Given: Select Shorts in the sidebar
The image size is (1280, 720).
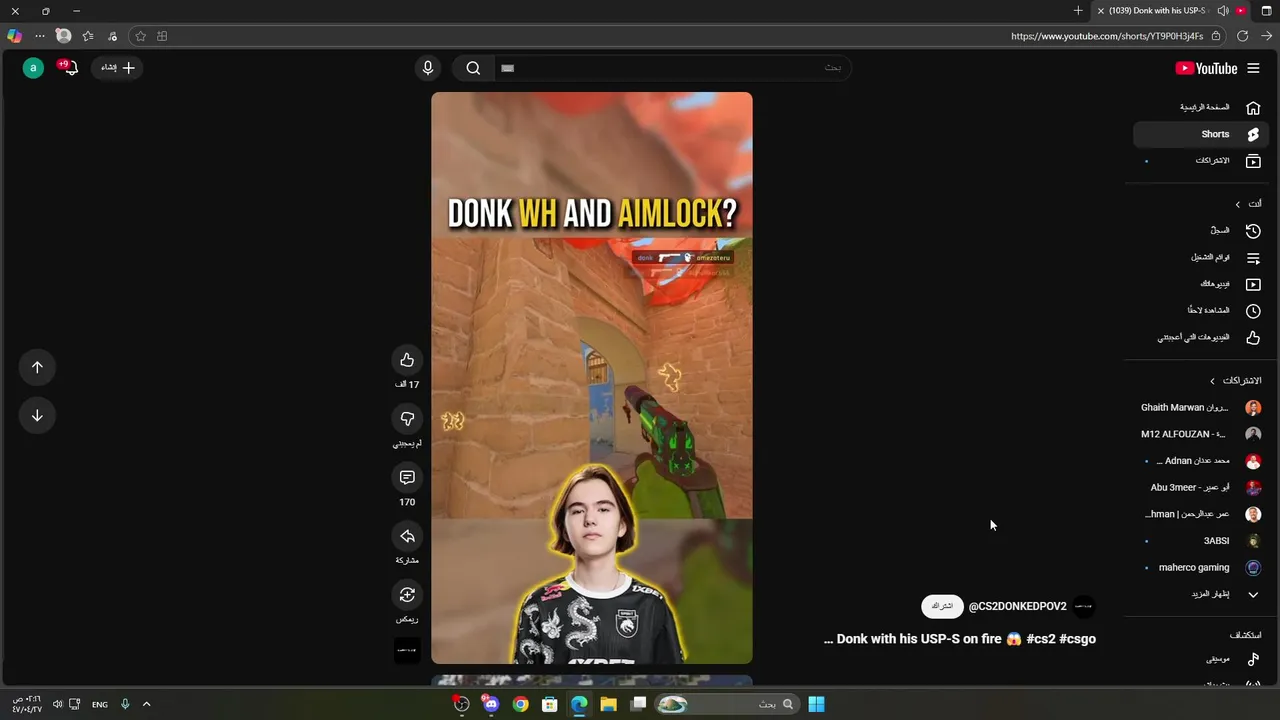Looking at the screenshot, I should point(1203,134).
